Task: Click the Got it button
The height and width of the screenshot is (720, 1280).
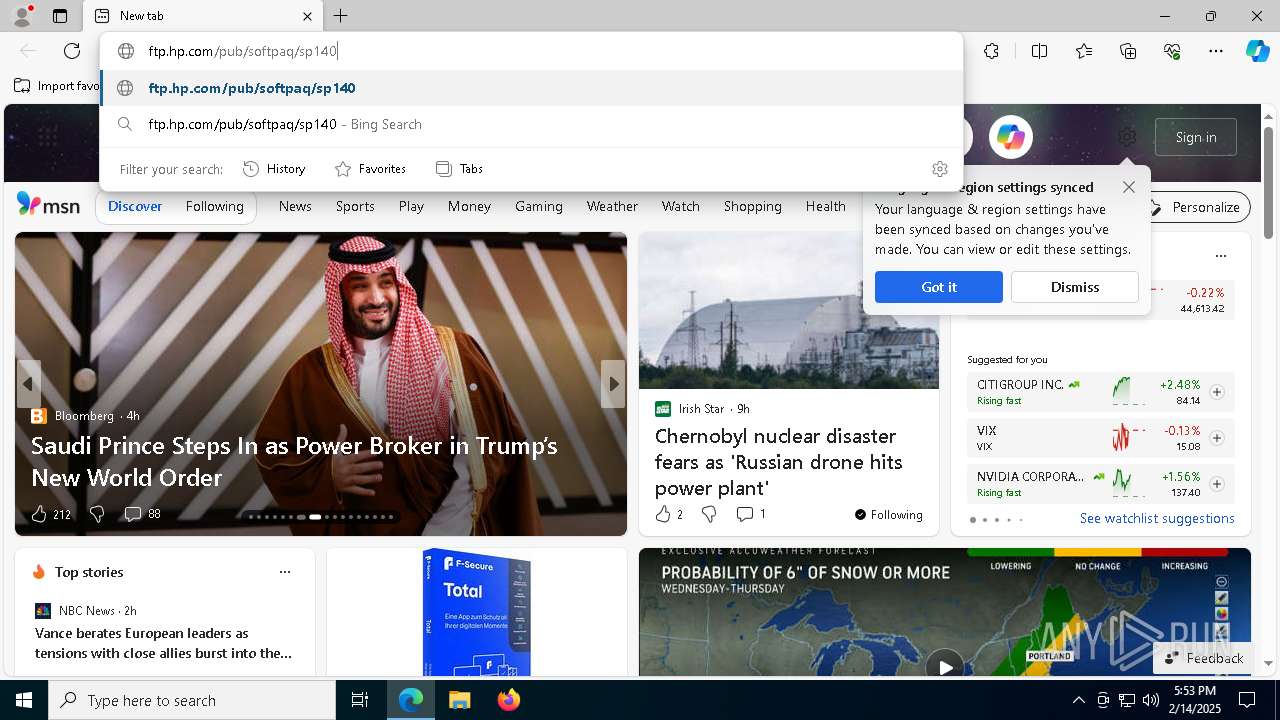Action: click(939, 287)
